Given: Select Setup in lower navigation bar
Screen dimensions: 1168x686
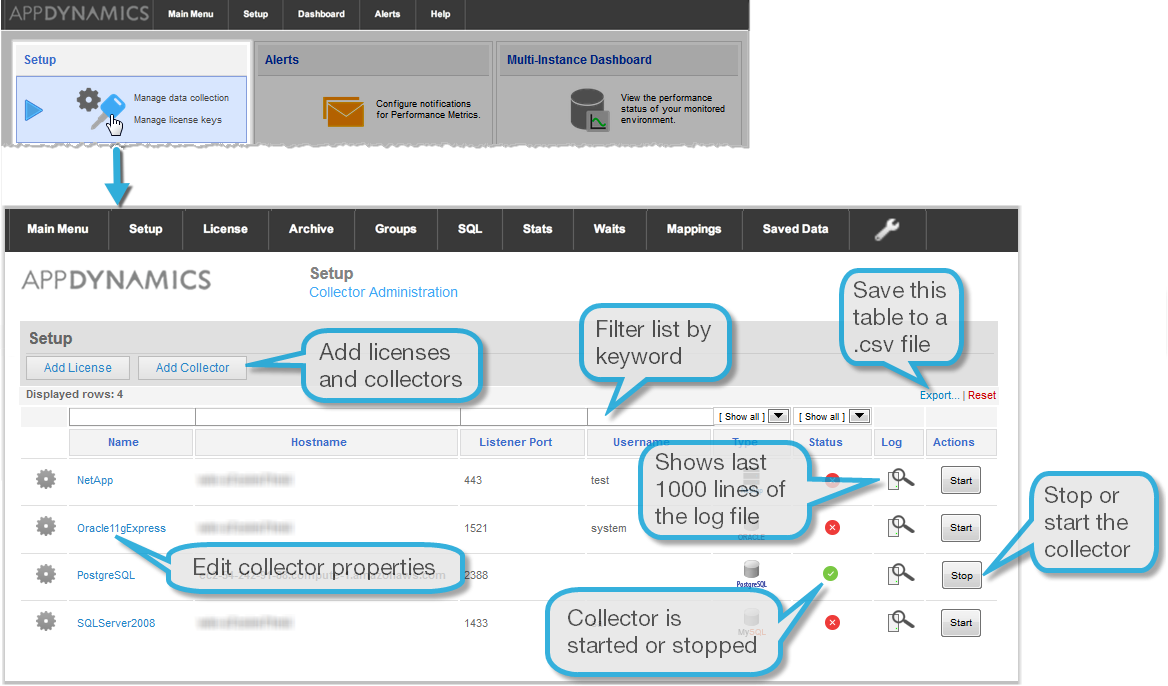Looking at the screenshot, I should coord(145,229).
